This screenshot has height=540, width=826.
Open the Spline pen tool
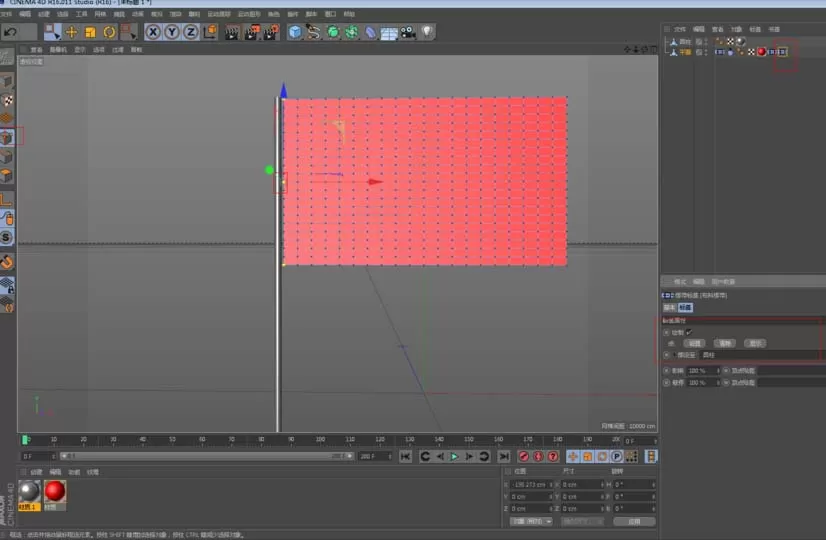click(x=314, y=33)
